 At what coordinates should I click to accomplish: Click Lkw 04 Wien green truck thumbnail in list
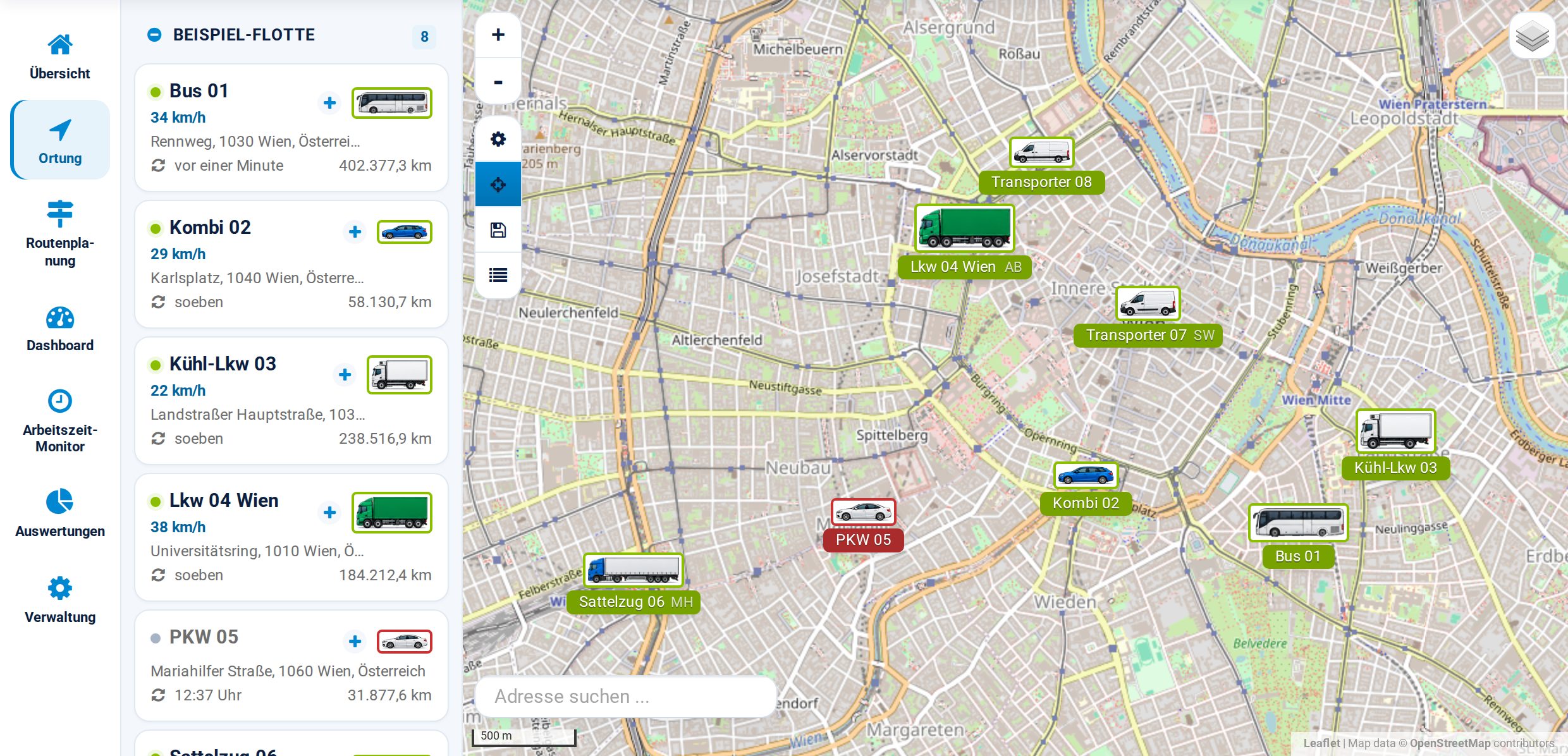tap(392, 512)
